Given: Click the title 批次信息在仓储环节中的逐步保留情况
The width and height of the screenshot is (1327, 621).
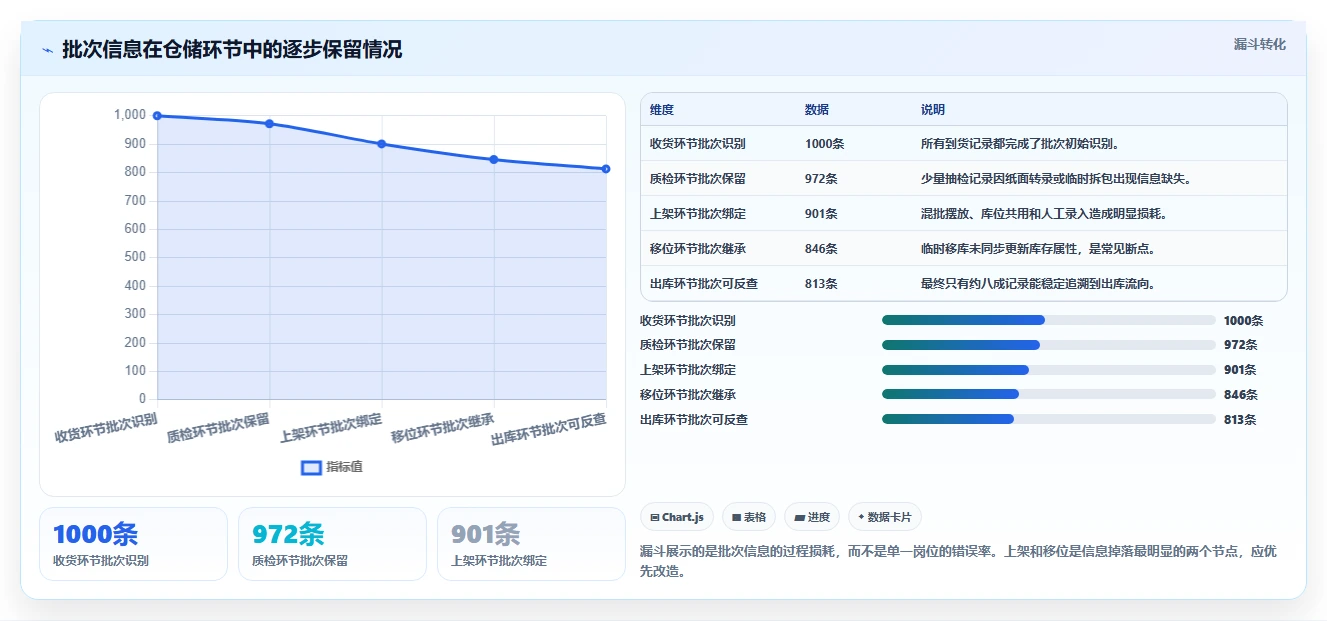Looking at the screenshot, I should pyautogui.click(x=232, y=50).
